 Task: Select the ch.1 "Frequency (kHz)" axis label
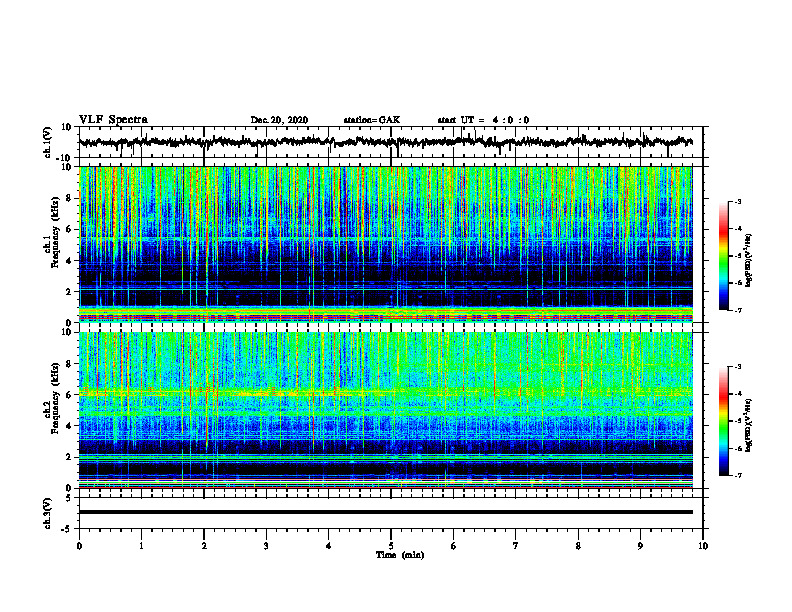(x=55, y=233)
